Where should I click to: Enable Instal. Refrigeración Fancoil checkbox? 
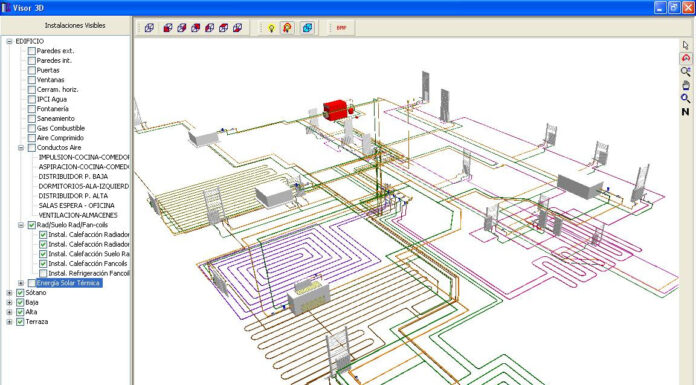click(x=43, y=274)
